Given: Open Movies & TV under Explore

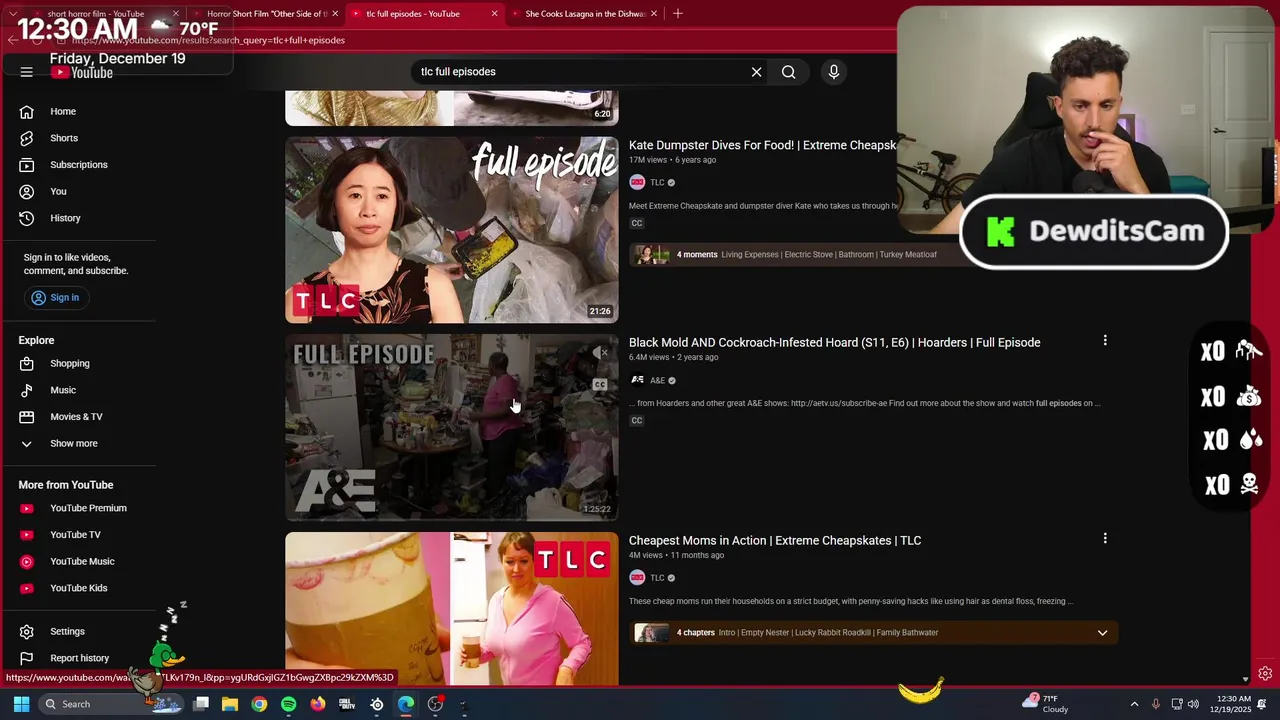Looking at the screenshot, I should (x=78, y=417).
